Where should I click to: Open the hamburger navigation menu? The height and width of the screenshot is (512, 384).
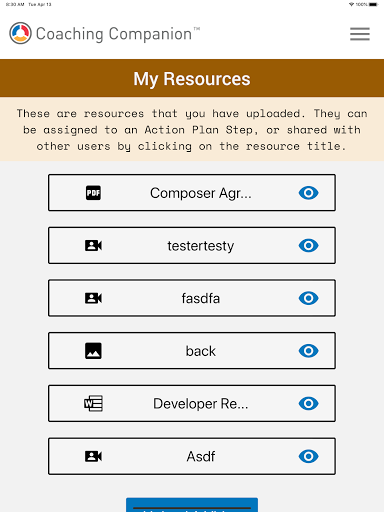360,34
